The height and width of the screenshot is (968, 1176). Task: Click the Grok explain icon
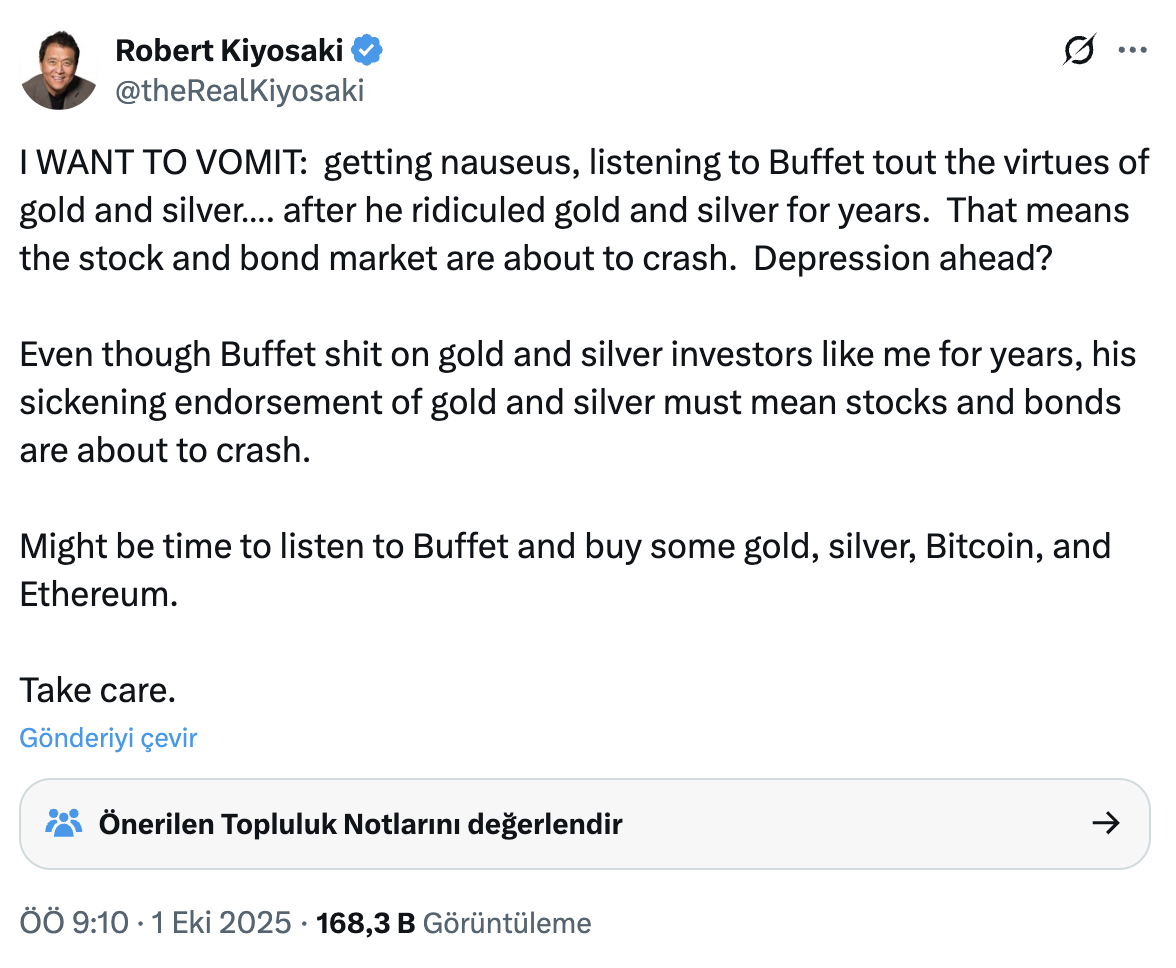click(x=1079, y=50)
